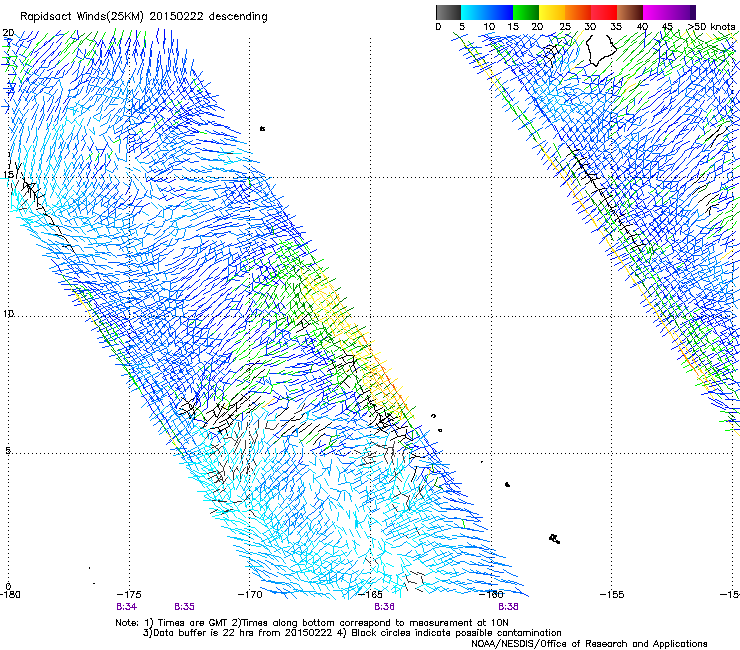Click the '>50 knots' legend label
This screenshot has height=650, width=740.
tap(711, 26)
